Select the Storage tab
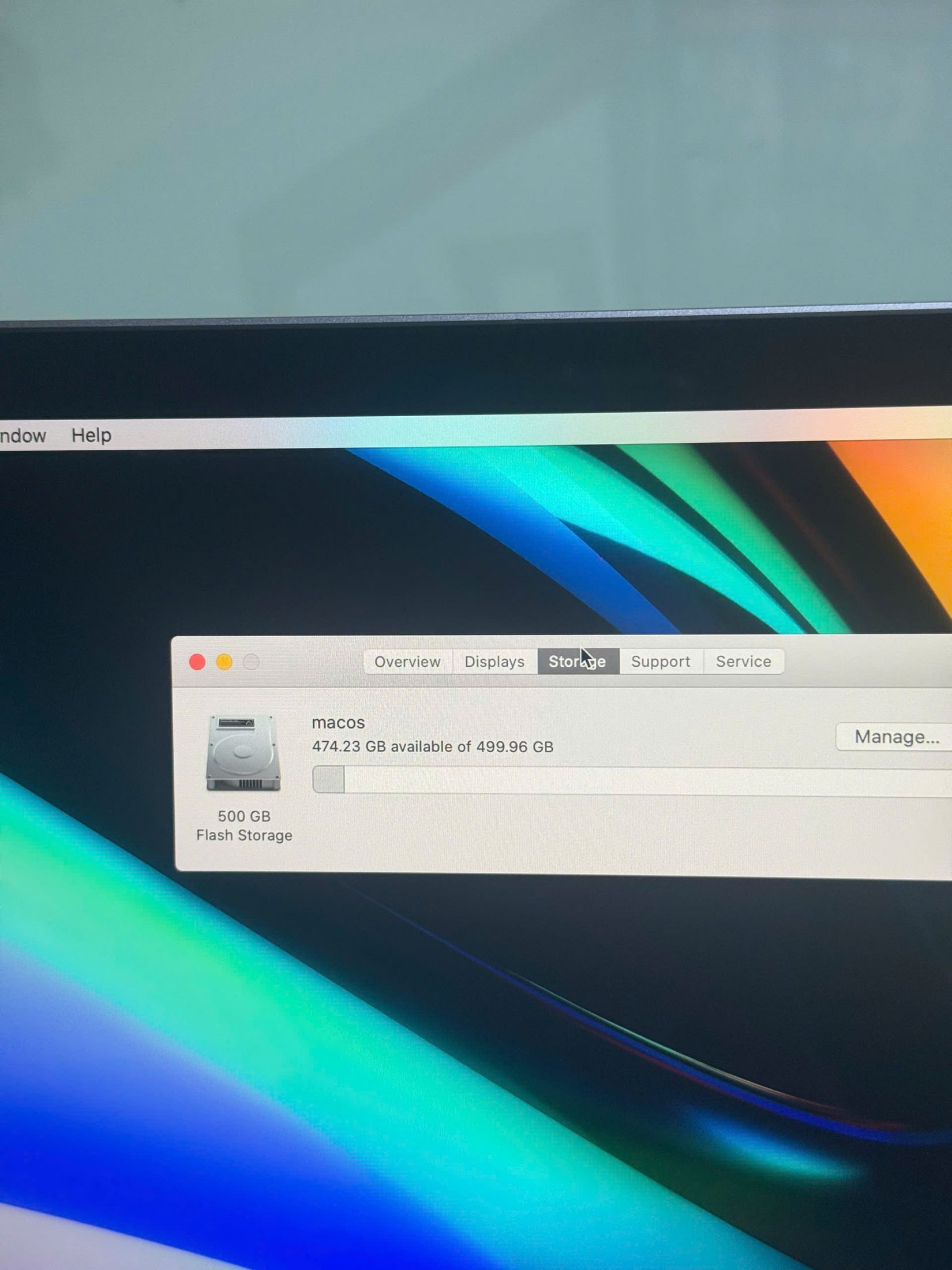 (577, 662)
